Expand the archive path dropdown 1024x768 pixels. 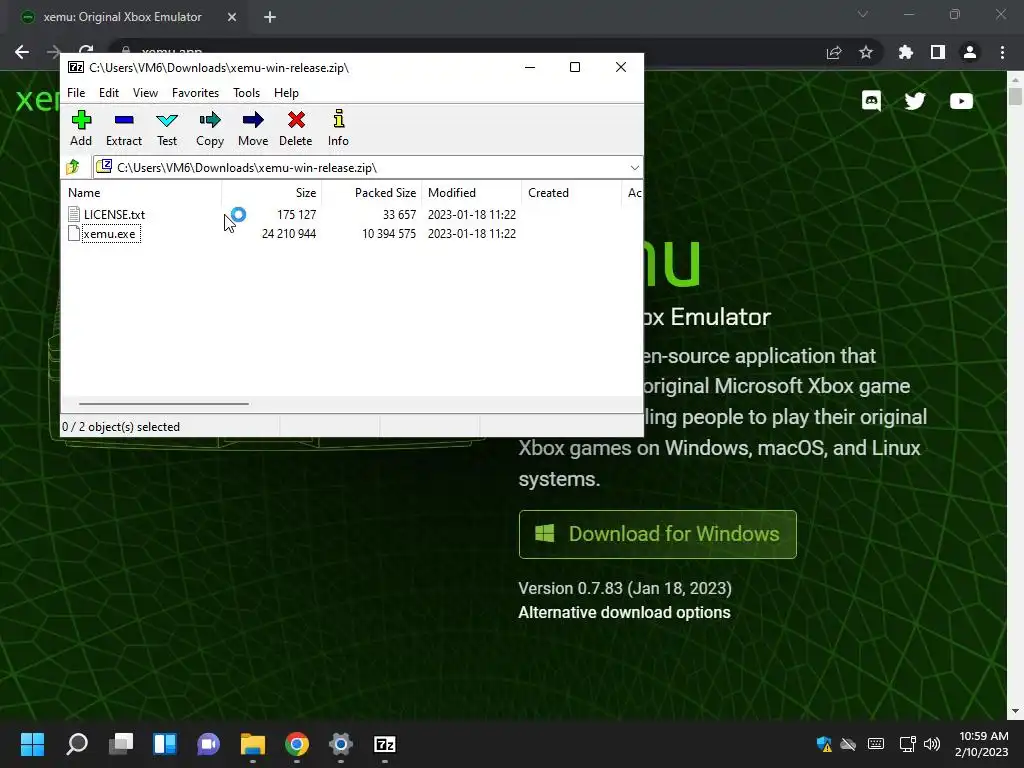(634, 168)
